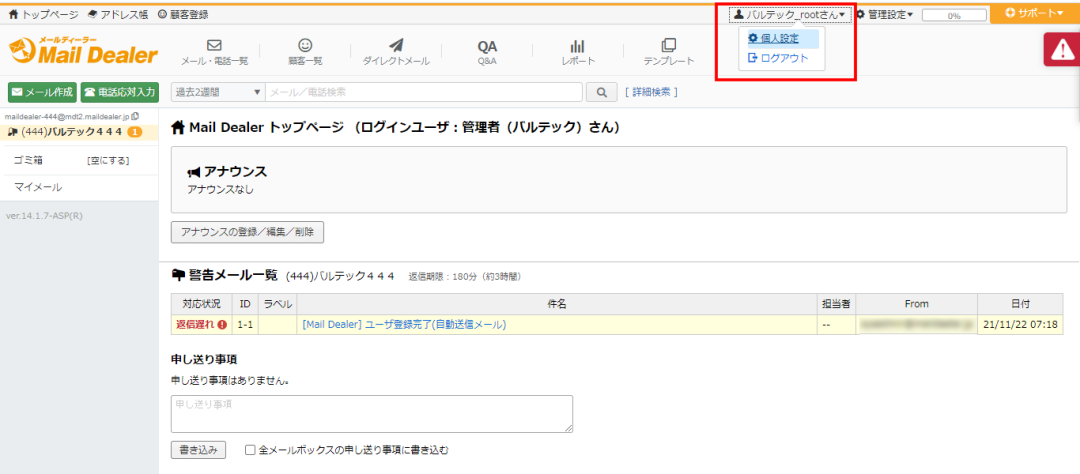Open the テンプレート icon in toolbar
Screen dimensions: 1080x474
669,45
